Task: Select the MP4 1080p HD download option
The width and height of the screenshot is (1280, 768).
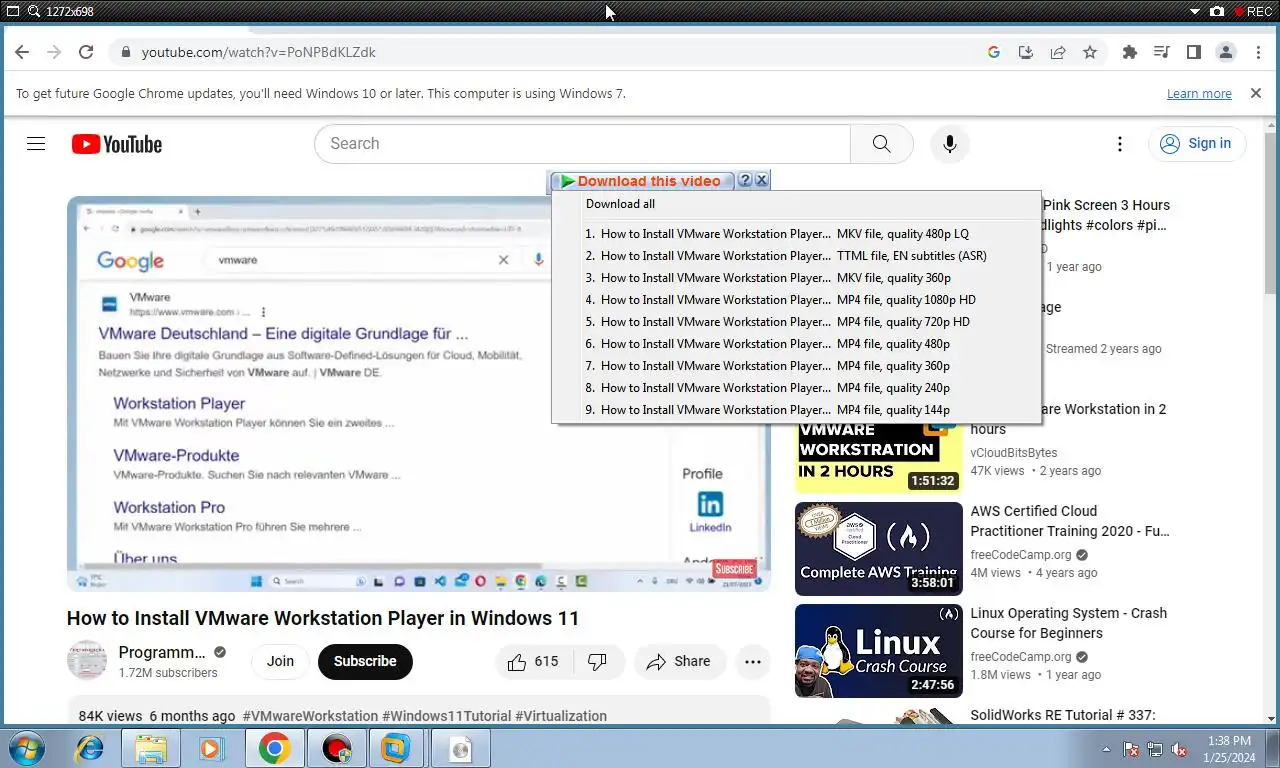Action: click(797, 300)
